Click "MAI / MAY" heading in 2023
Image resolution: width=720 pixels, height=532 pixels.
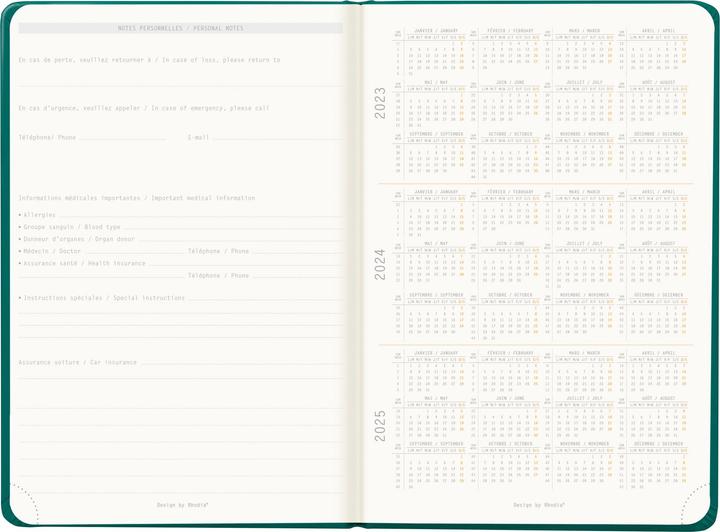pos(436,83)
